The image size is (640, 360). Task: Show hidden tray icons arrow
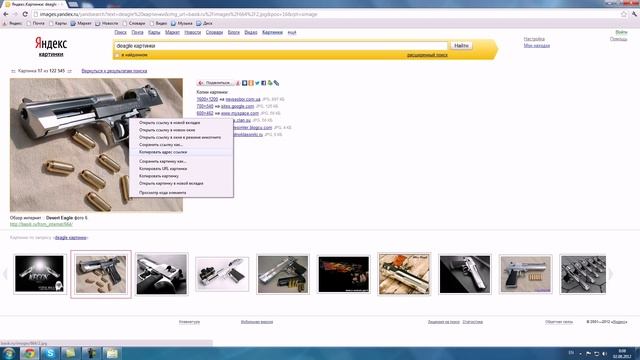tap(580, 353)
